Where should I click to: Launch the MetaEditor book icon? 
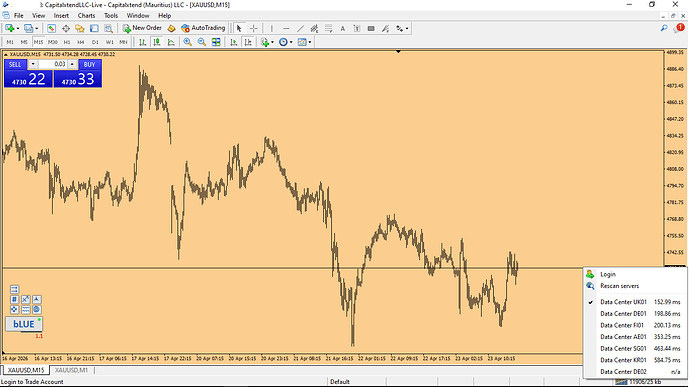(172, 28)
